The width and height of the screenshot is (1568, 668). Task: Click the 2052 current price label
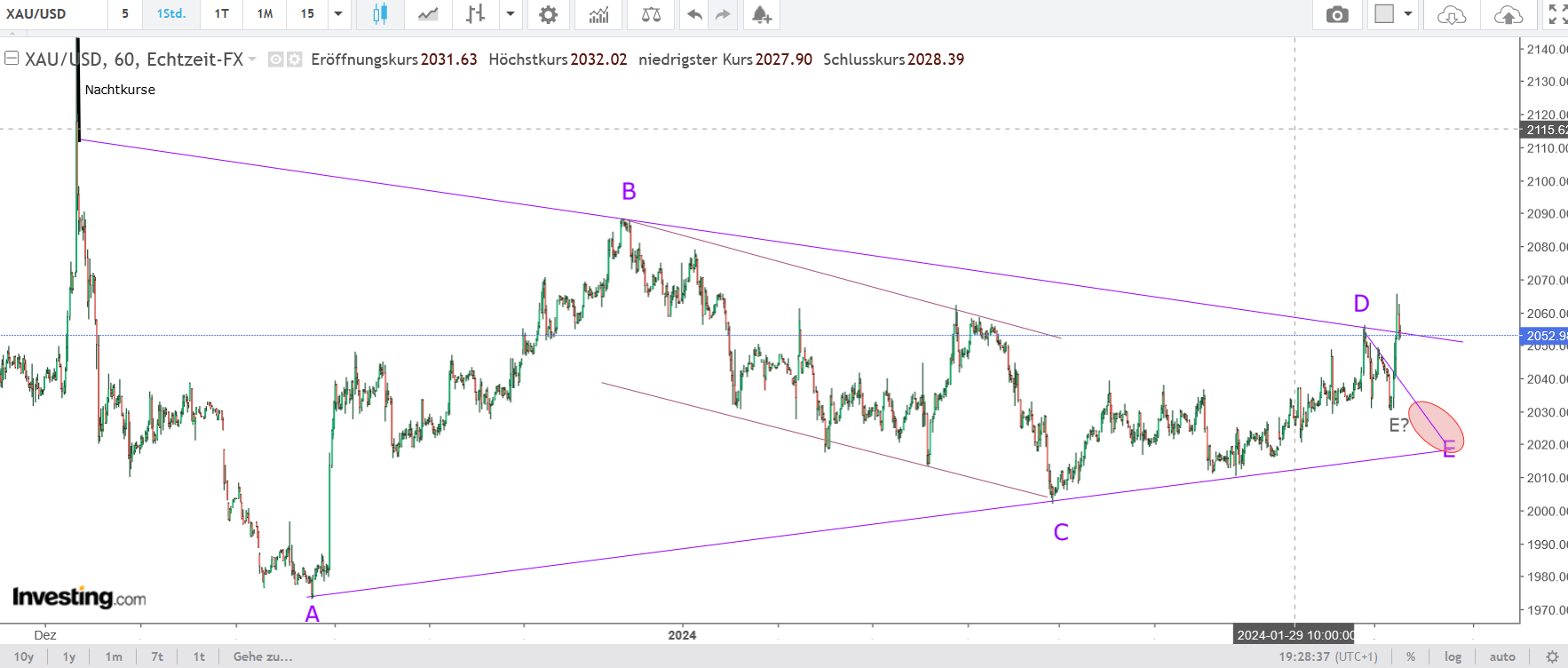[1545, 336]
